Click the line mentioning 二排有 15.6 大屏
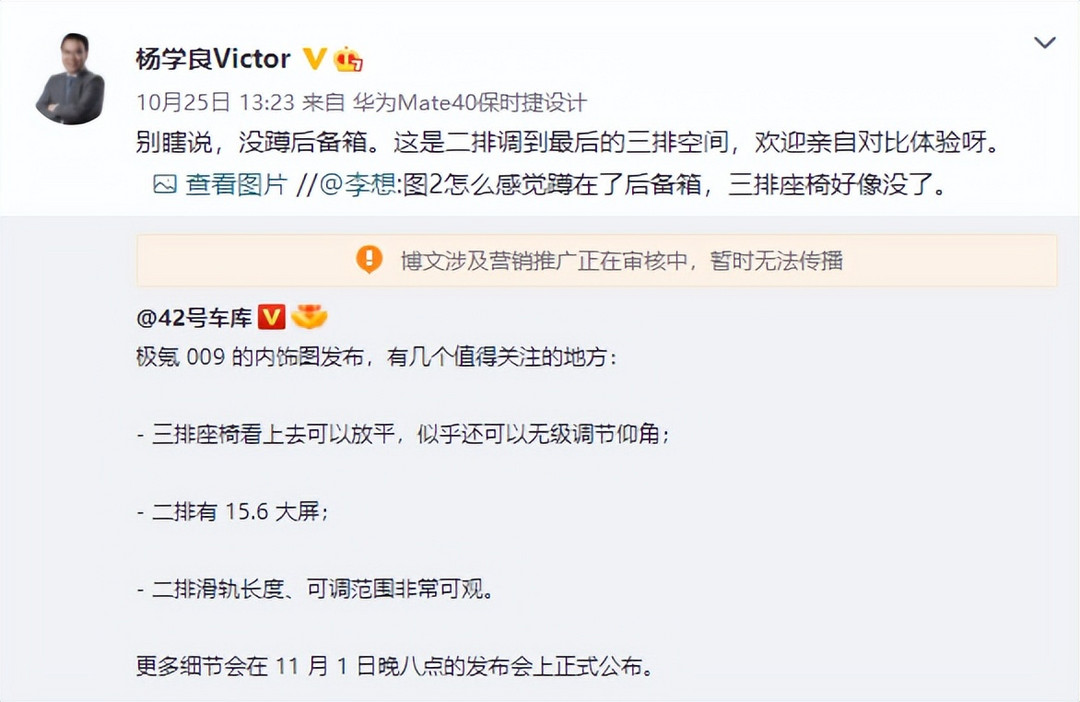This screenshot has height=702, width=1080. click(233, 512)
